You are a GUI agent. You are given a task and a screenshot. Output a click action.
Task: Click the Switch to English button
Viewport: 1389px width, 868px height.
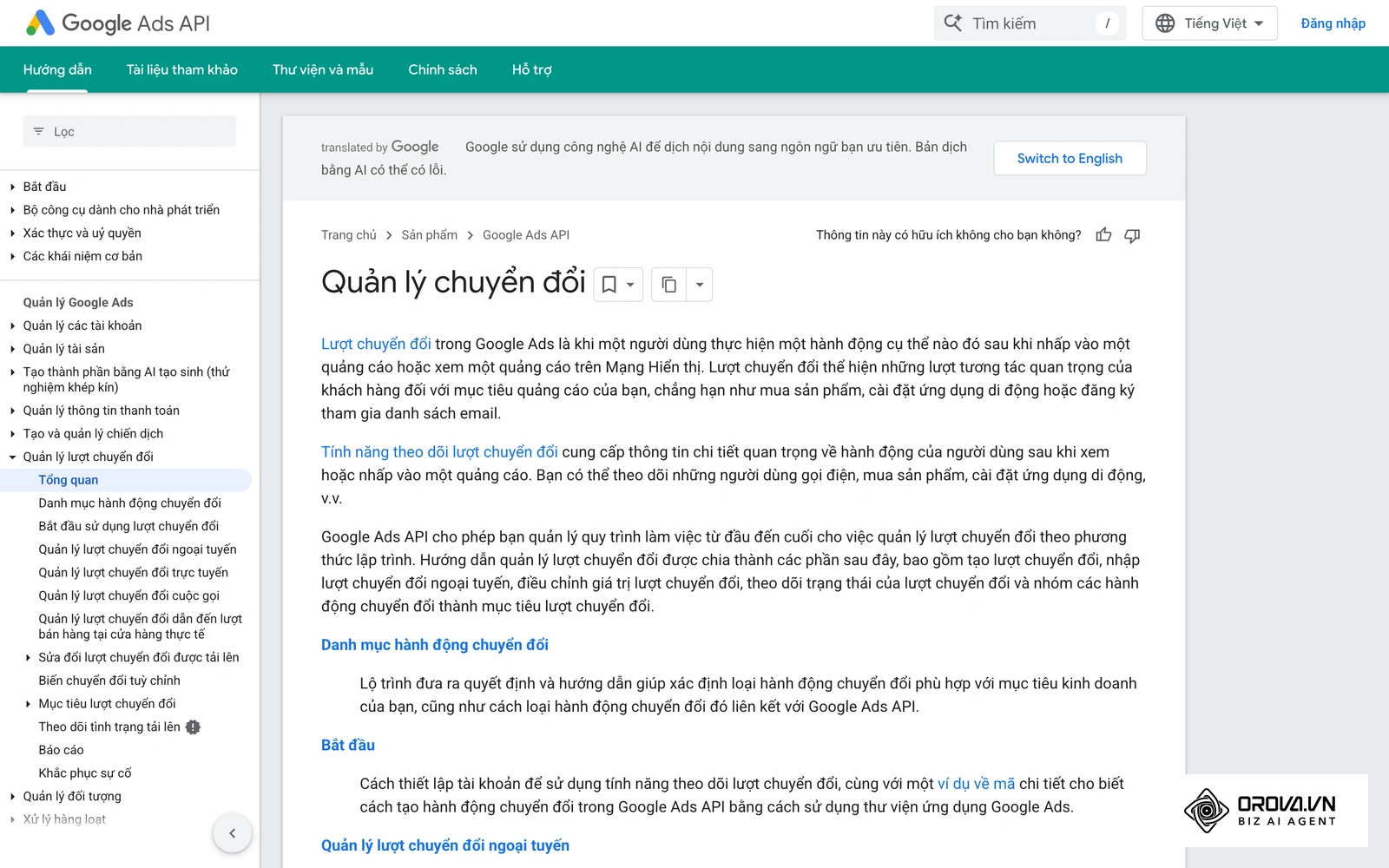click(x=1070, y=158)
